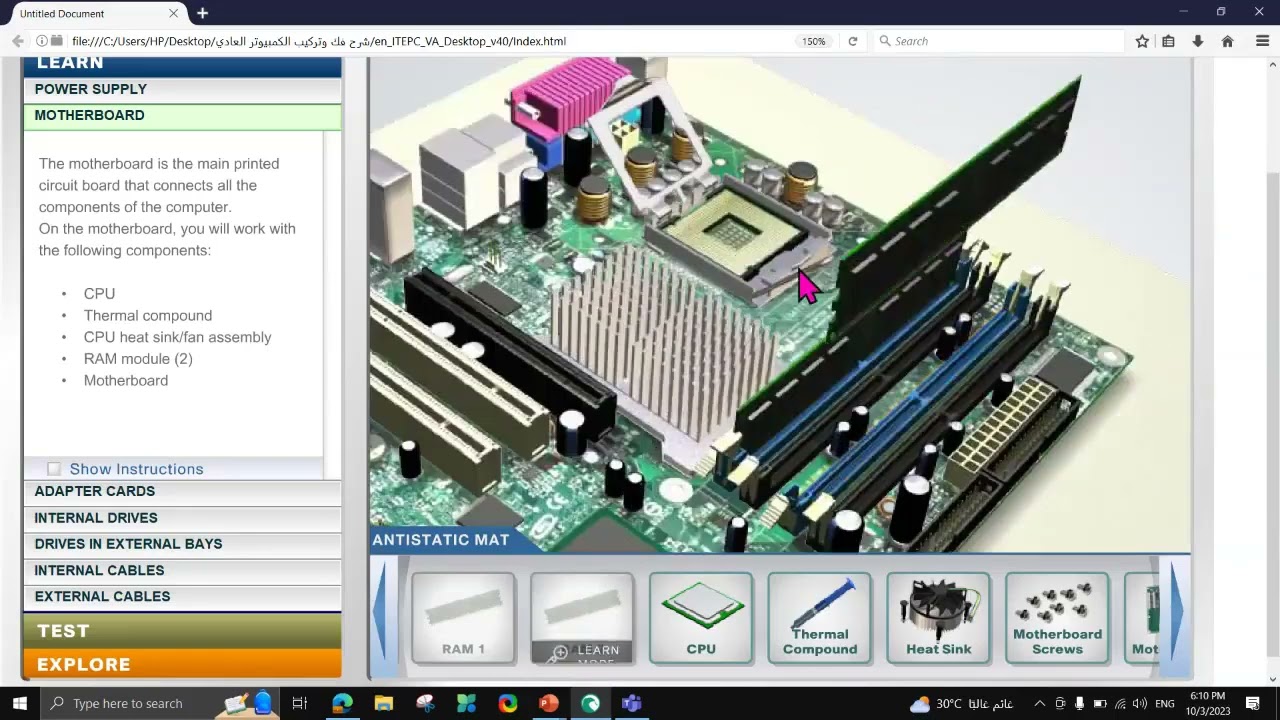Collapse the MOTHERBOARD section
This screenshot has height=720, width=1280.
coord(182,115)
